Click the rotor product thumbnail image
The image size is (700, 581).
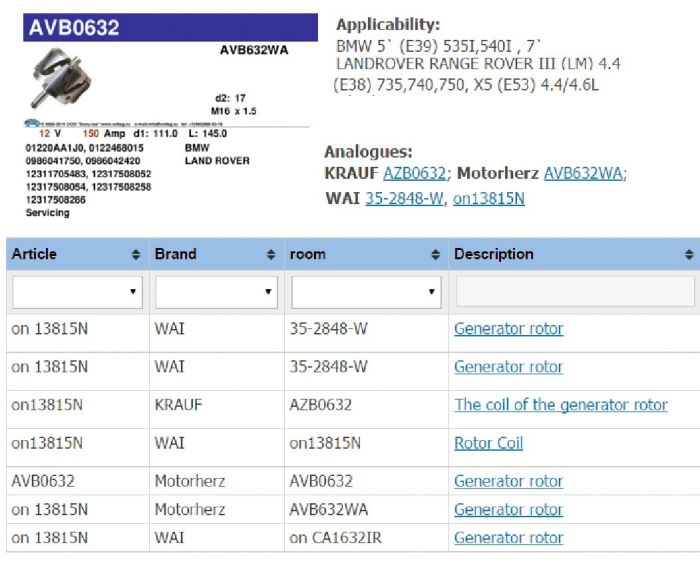pos(62,78)
